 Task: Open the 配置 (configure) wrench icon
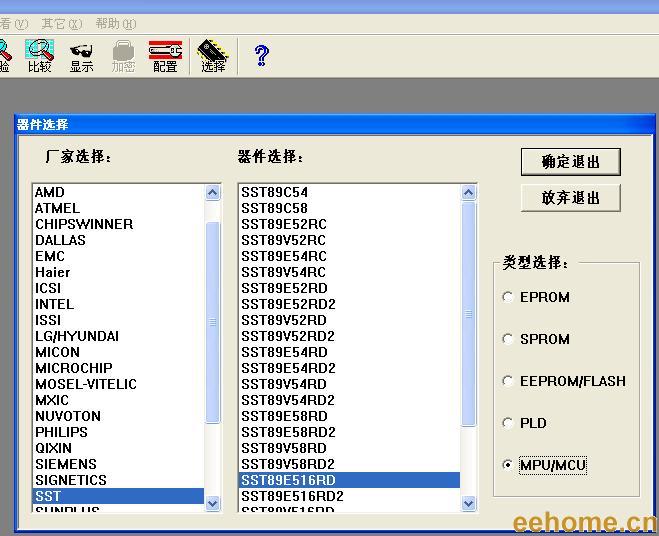165,56
